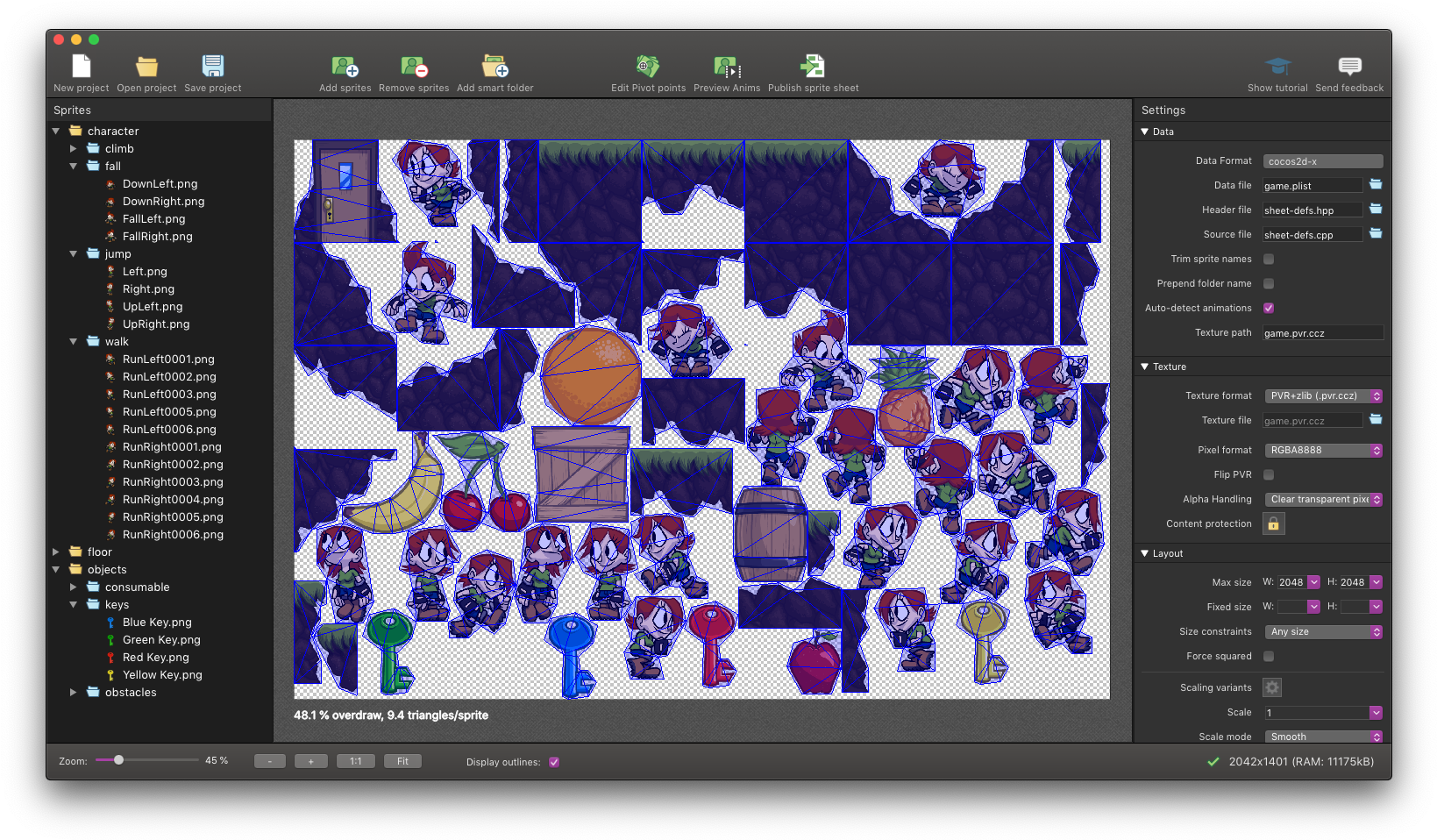Open the Add sprites tool
Viewport: 1437px width, 840px height.
click(345, 66)
